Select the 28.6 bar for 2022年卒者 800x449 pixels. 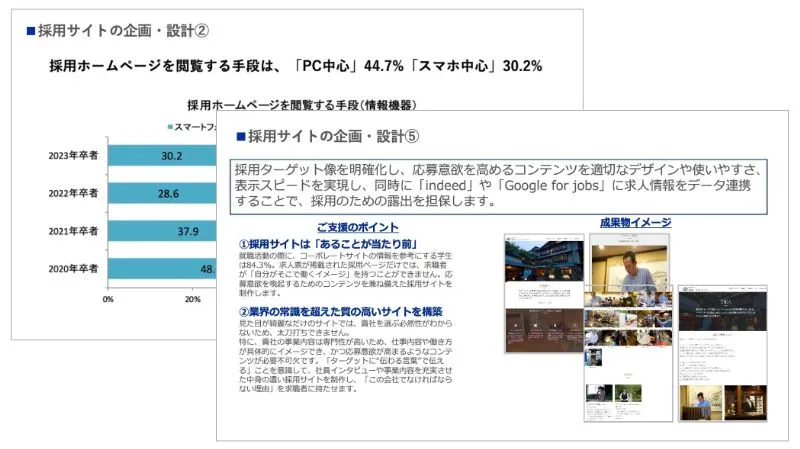pos(162,193)
